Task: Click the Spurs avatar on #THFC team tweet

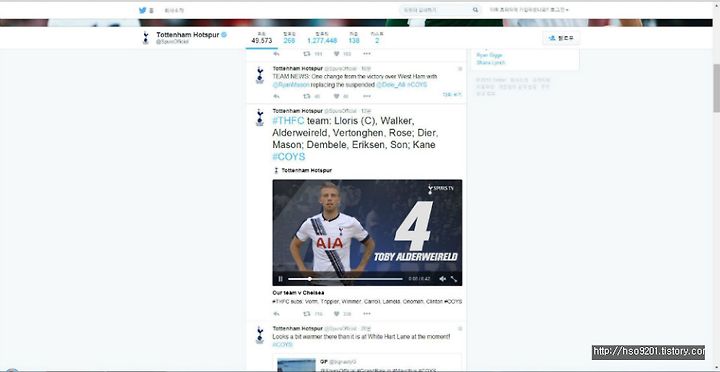Action: pyautogui.click(x=260, y=118)
